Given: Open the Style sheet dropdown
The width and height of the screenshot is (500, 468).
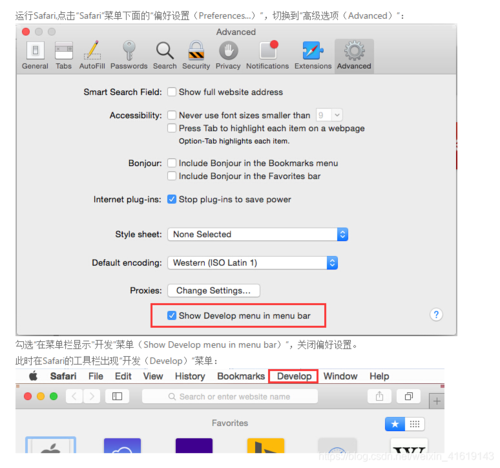Looking at the screenshot, I should (258, 234).
